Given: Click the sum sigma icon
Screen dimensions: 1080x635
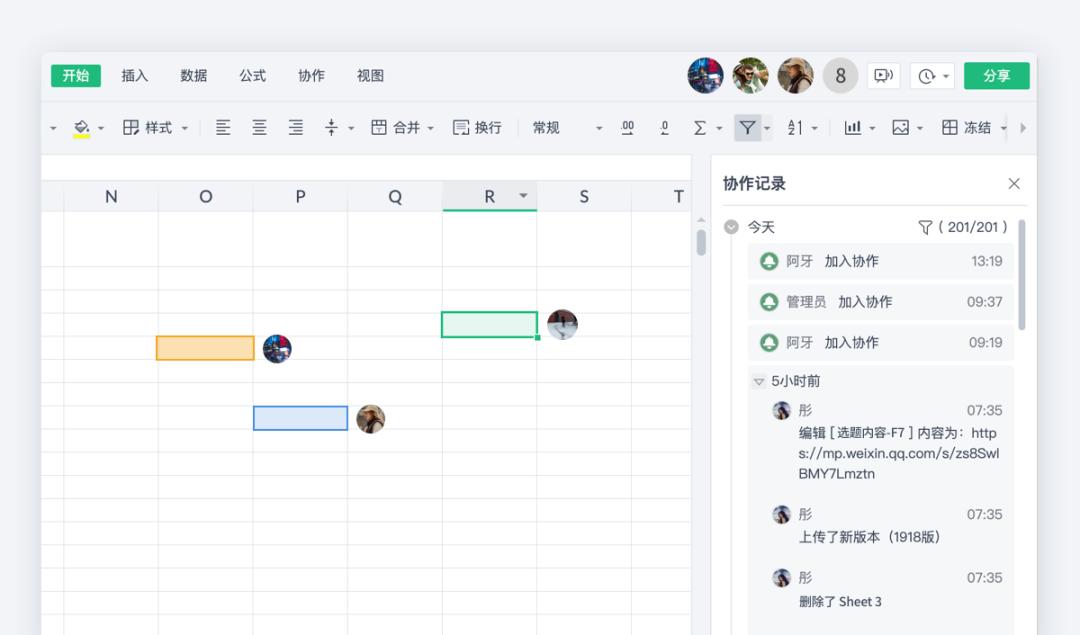Looking at the screenshot, I should pos(700,127).
